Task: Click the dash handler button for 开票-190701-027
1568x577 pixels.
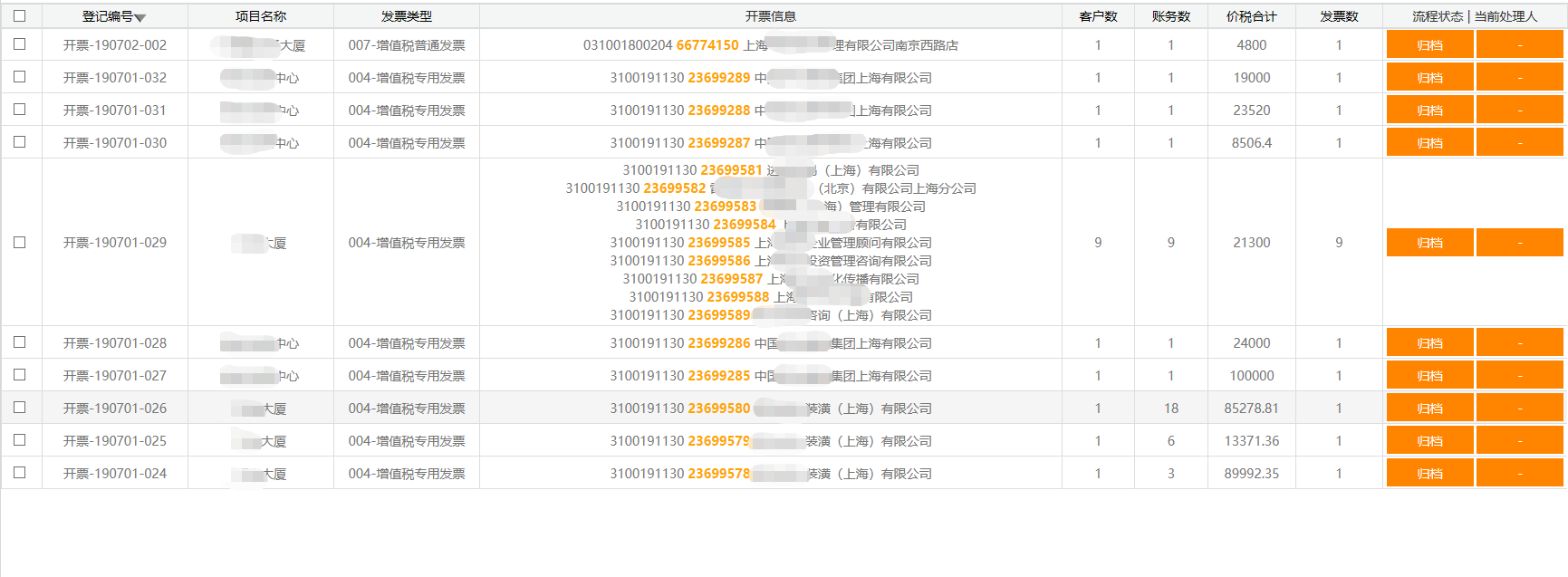Action: click(1519, 376)
